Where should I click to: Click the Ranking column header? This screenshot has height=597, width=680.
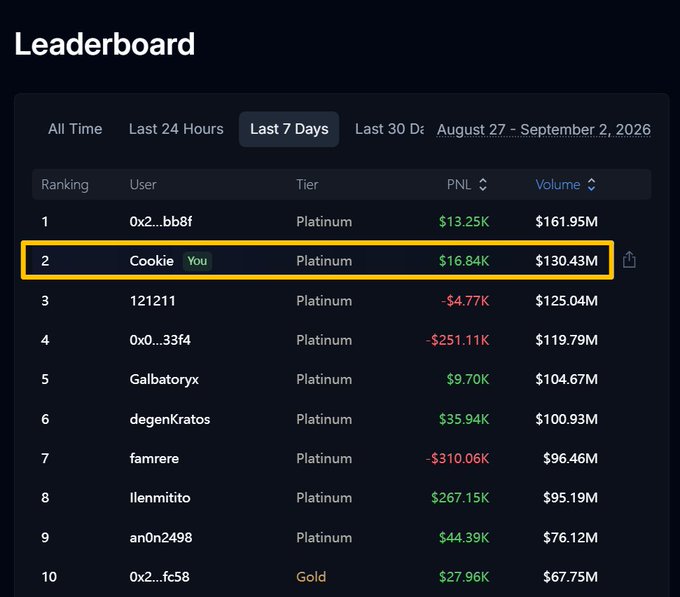[65, 185]
